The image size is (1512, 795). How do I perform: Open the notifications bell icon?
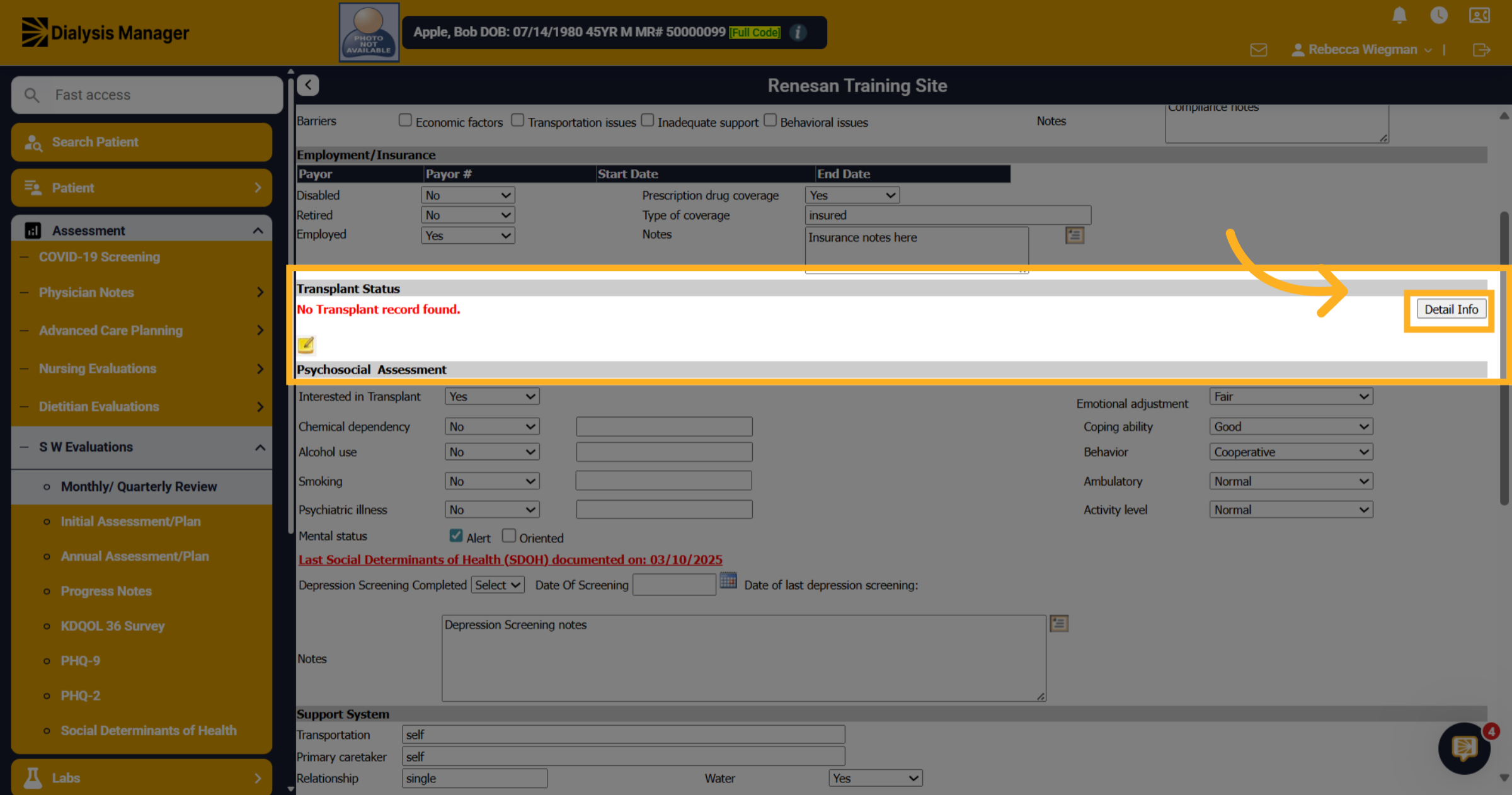click(1399, 15)
